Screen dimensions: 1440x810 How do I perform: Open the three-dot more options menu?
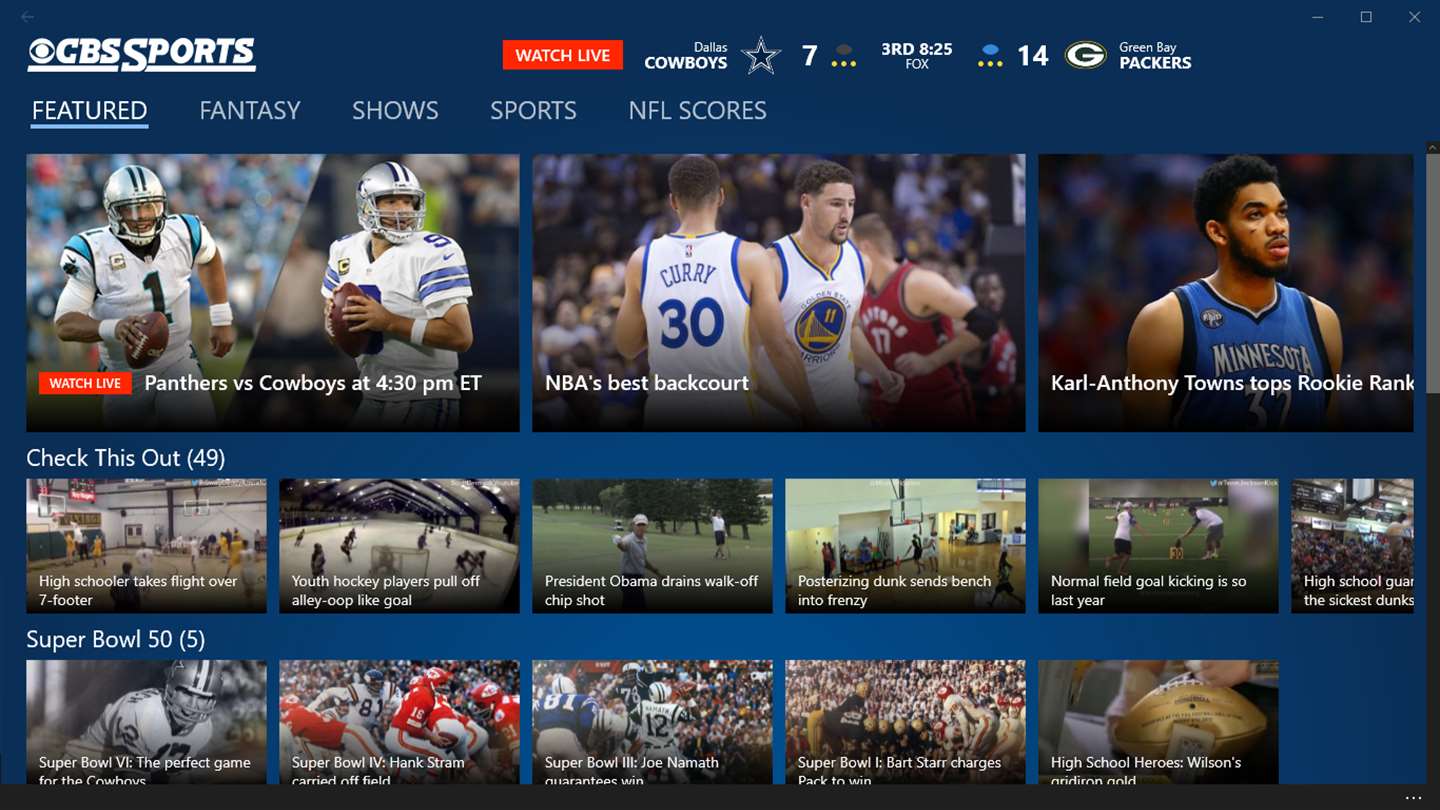click(x=1413, y=798)
